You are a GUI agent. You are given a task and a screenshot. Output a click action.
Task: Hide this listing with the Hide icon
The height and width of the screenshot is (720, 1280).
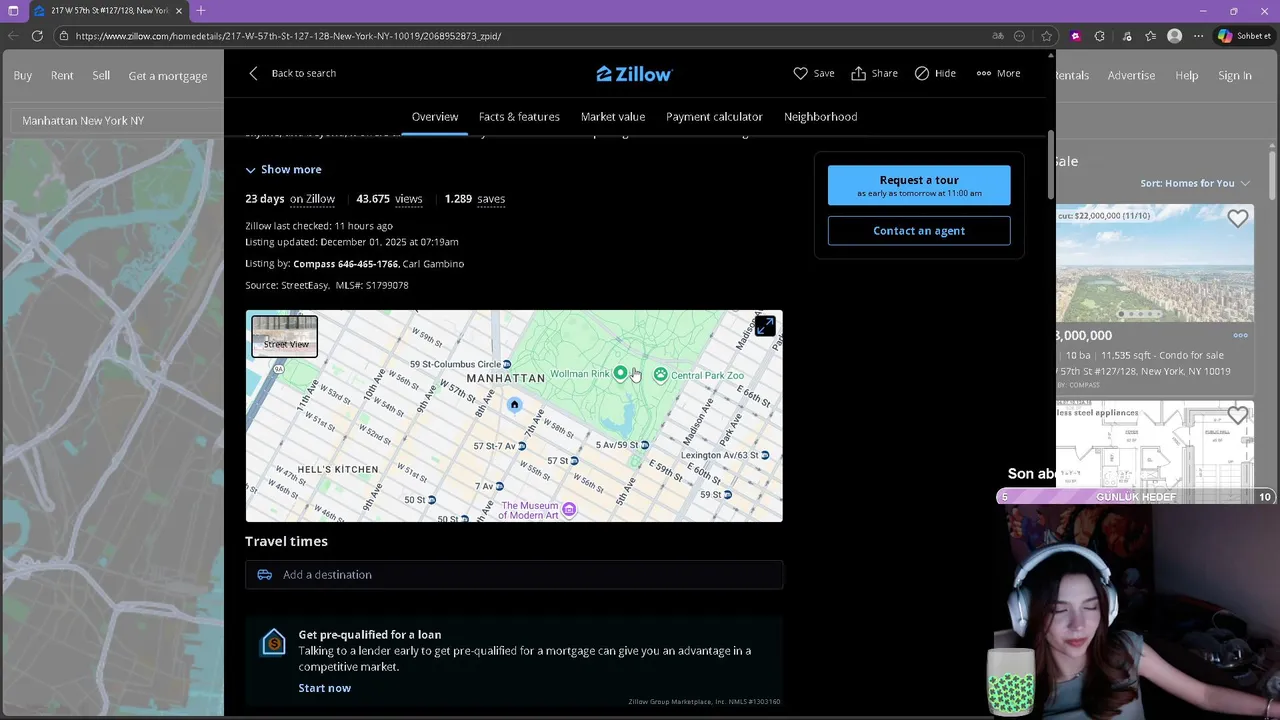pyautogui.click(x=922, y=73)
